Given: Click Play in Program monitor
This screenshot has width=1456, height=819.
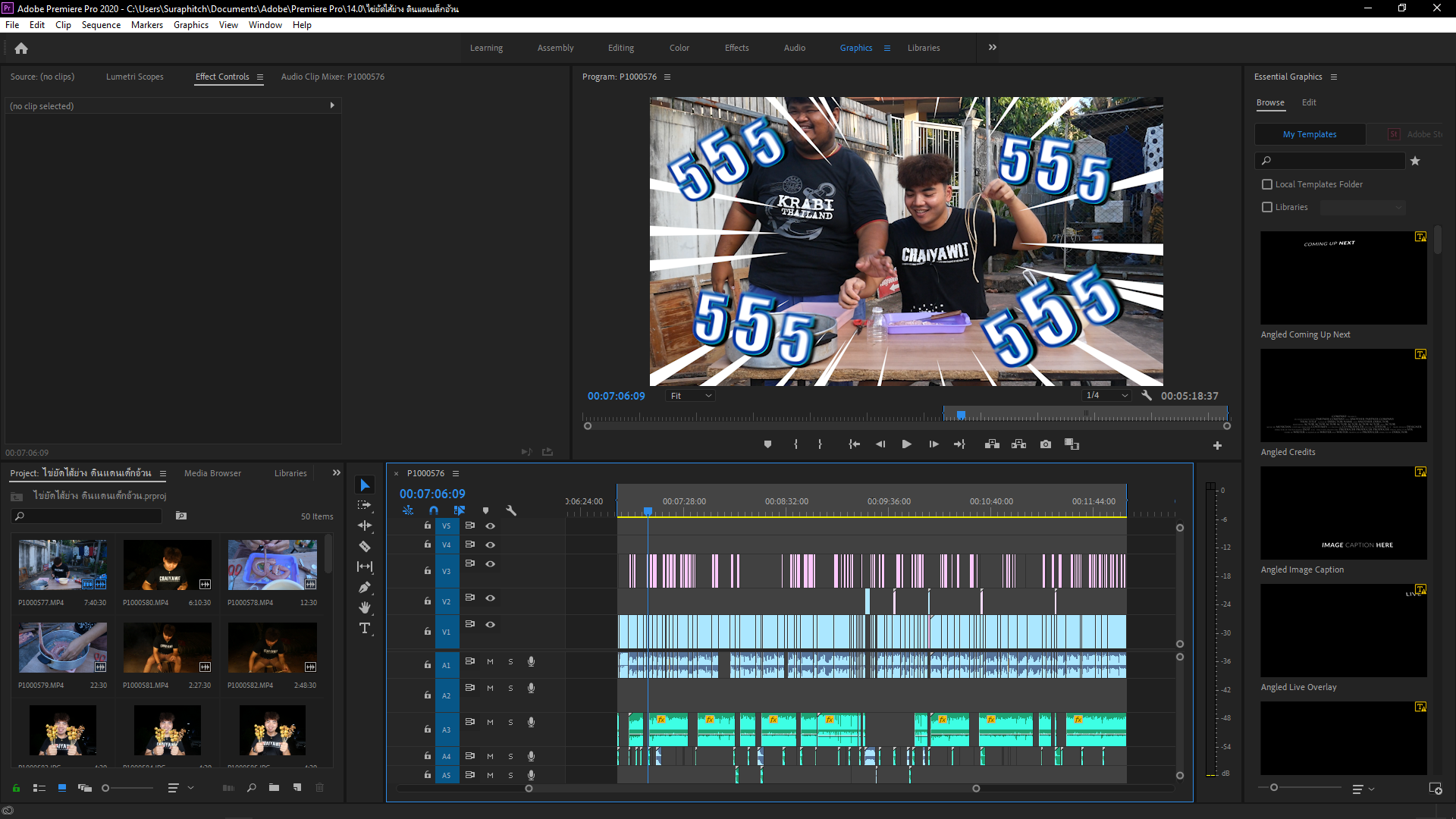Looking at the screenshot, I should pos(906,444).
